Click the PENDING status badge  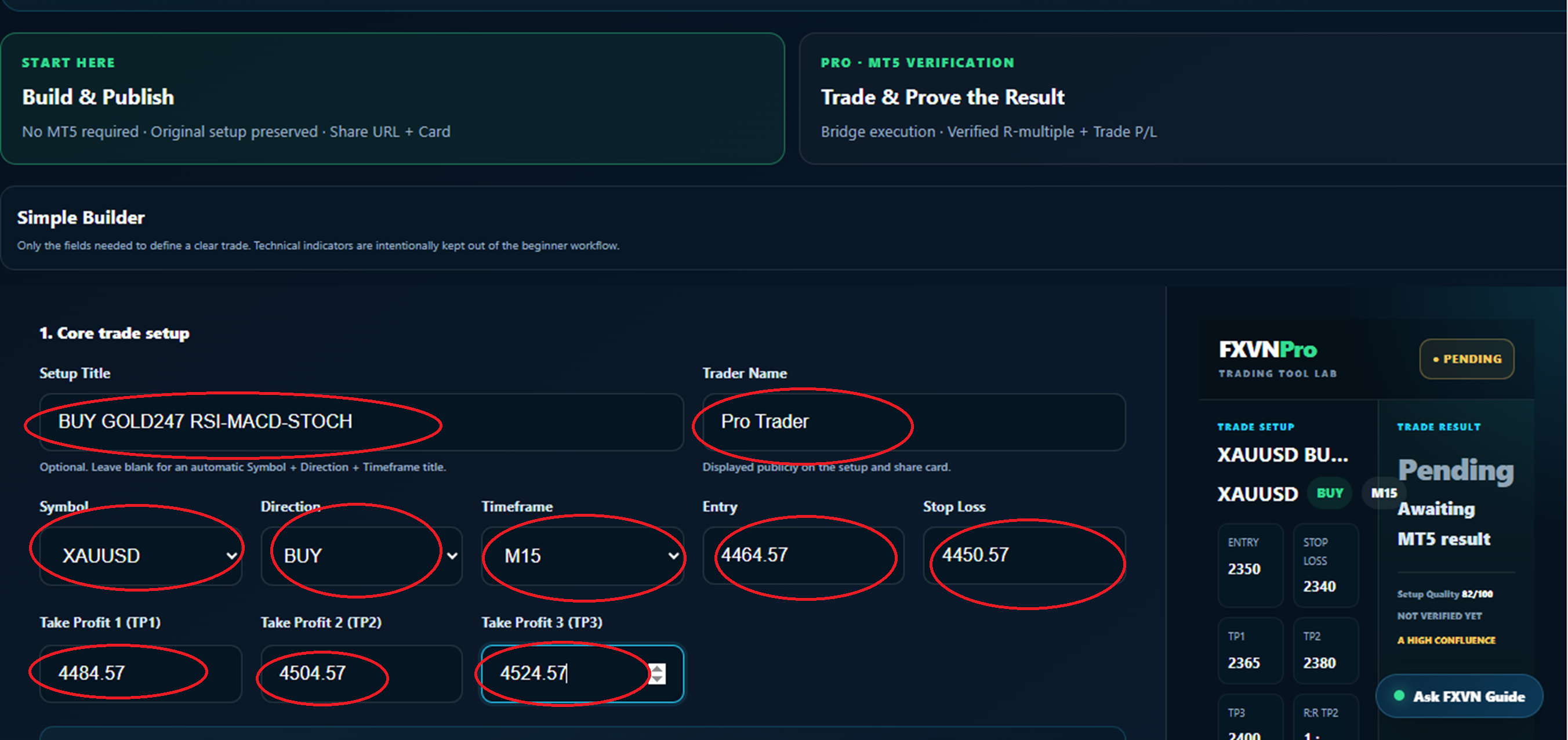pyautogui.click(x=1467, y=359)
